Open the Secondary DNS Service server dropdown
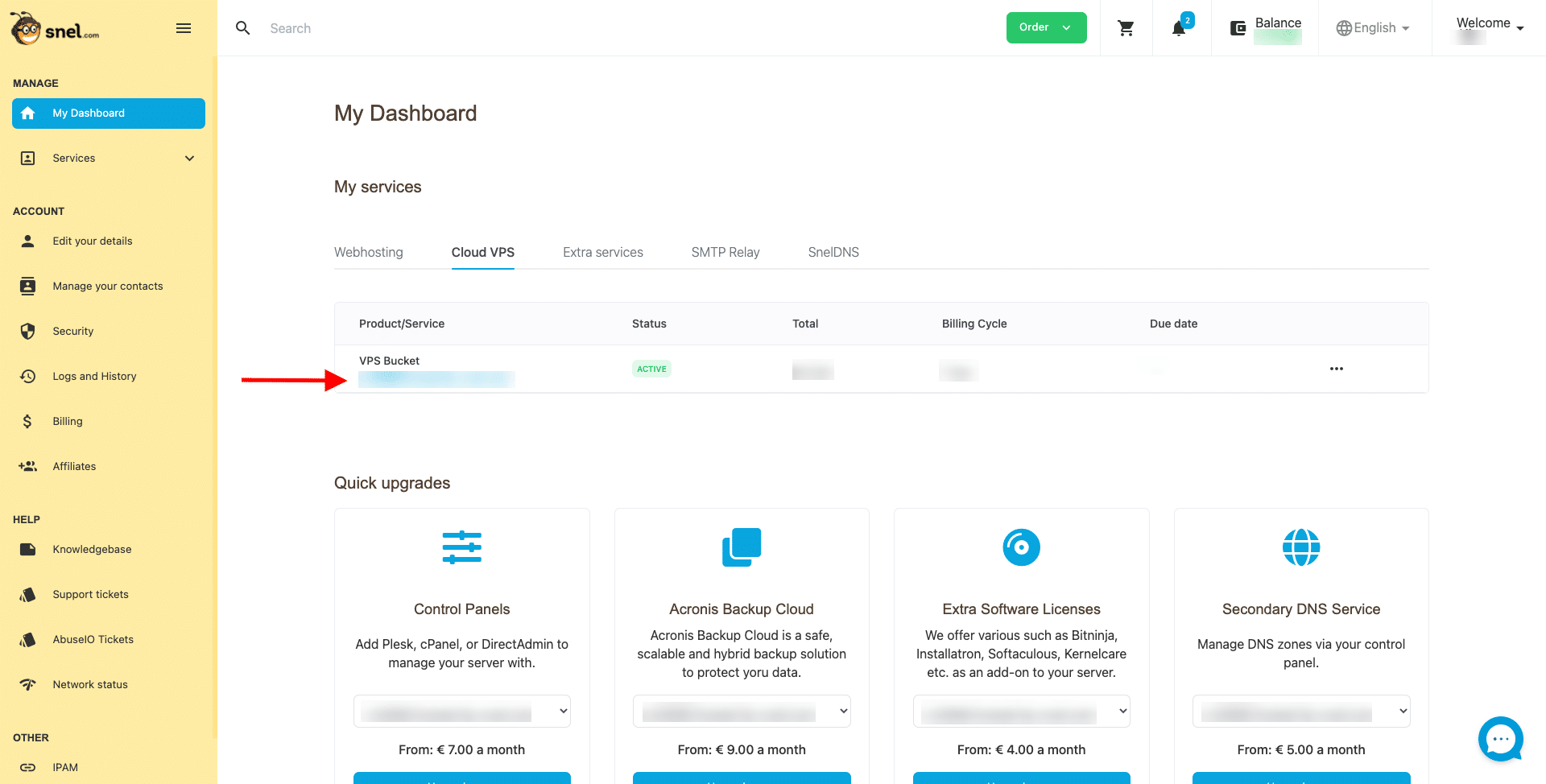1546x784 pixels. tap(1301, 711)
